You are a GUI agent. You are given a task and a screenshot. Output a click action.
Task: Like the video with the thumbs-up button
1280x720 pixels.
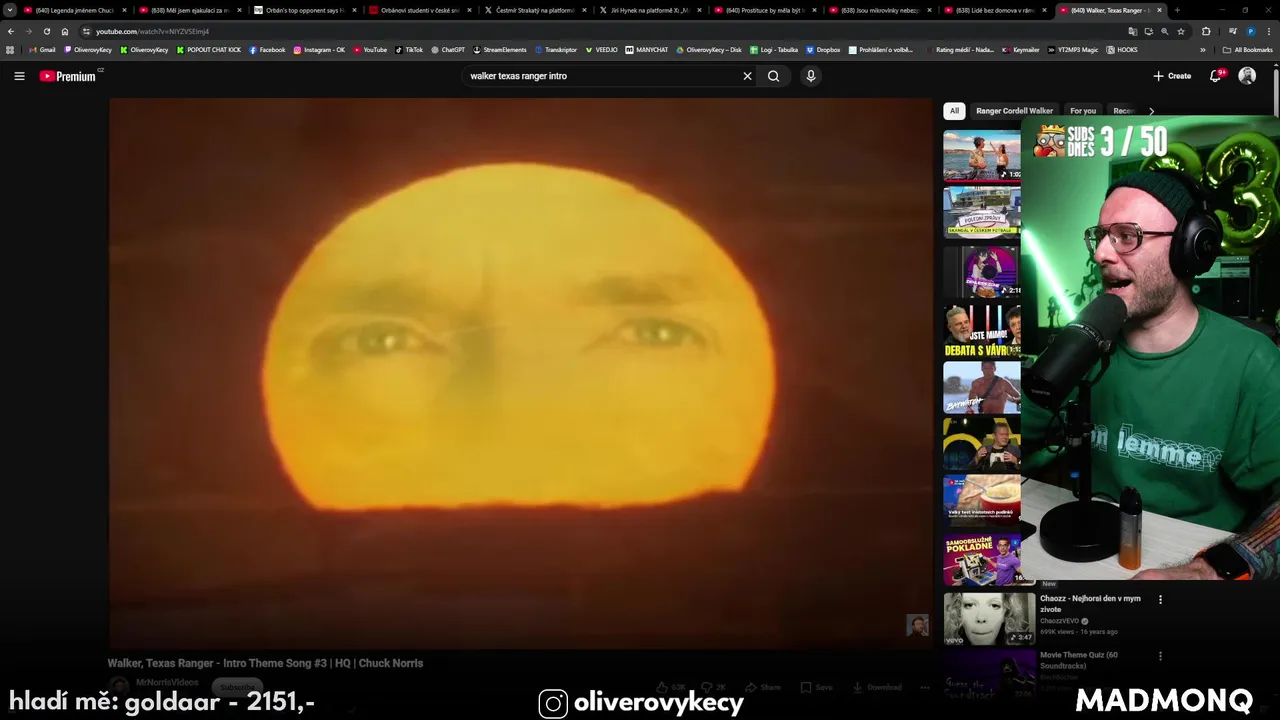[x=672, y=687]
